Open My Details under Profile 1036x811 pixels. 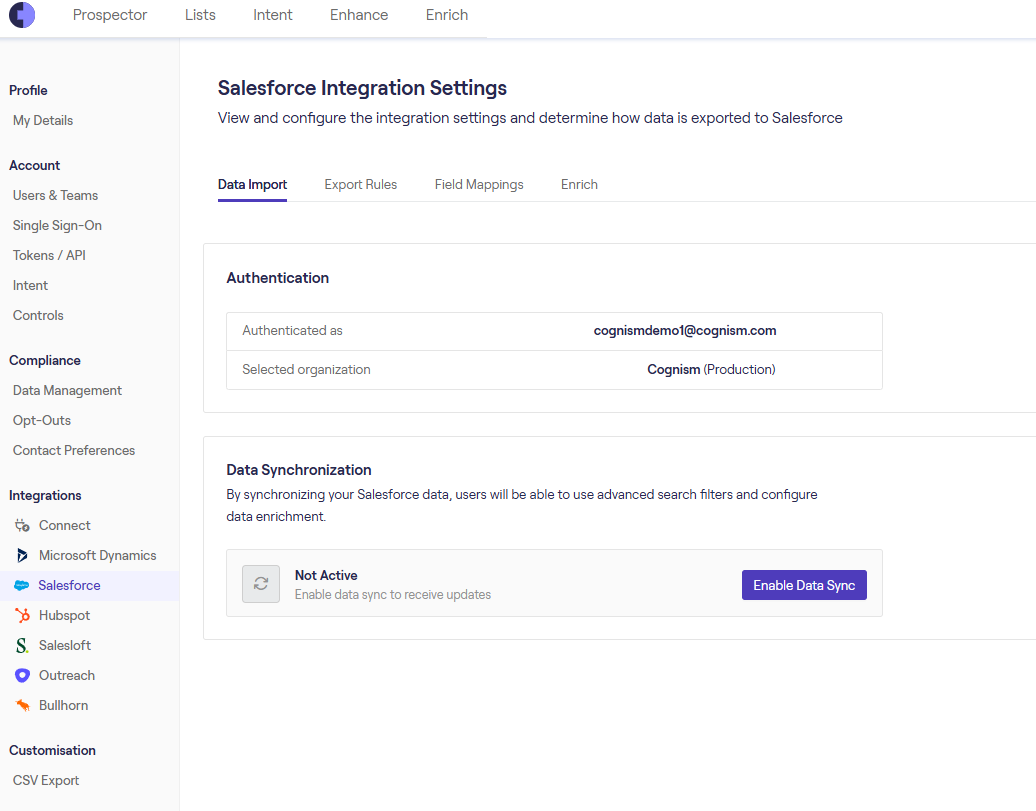tap(43, 120)
